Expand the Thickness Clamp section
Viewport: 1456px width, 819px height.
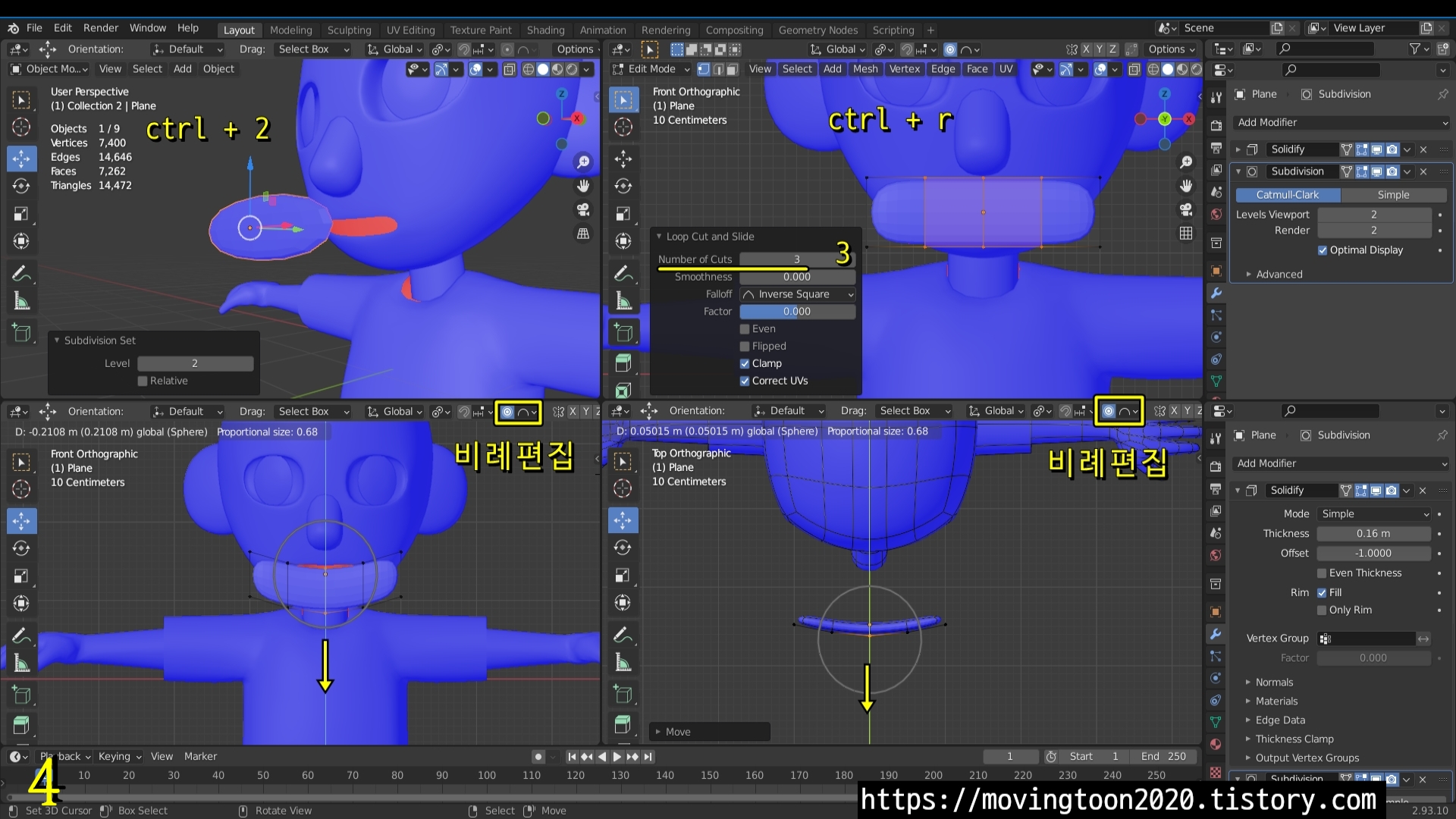[x=1294, y=739]
